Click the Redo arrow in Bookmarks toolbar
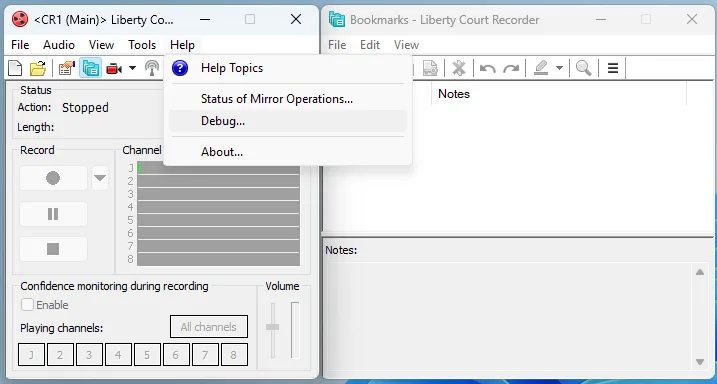This screenshot has height=384, width=717. point(511,69)
